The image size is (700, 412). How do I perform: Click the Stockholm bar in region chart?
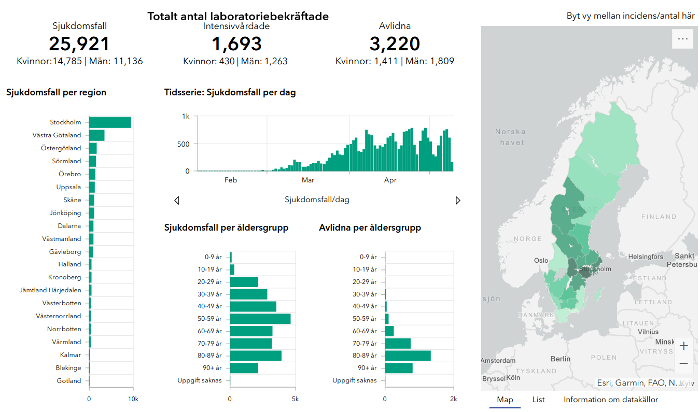click(110, 122)
